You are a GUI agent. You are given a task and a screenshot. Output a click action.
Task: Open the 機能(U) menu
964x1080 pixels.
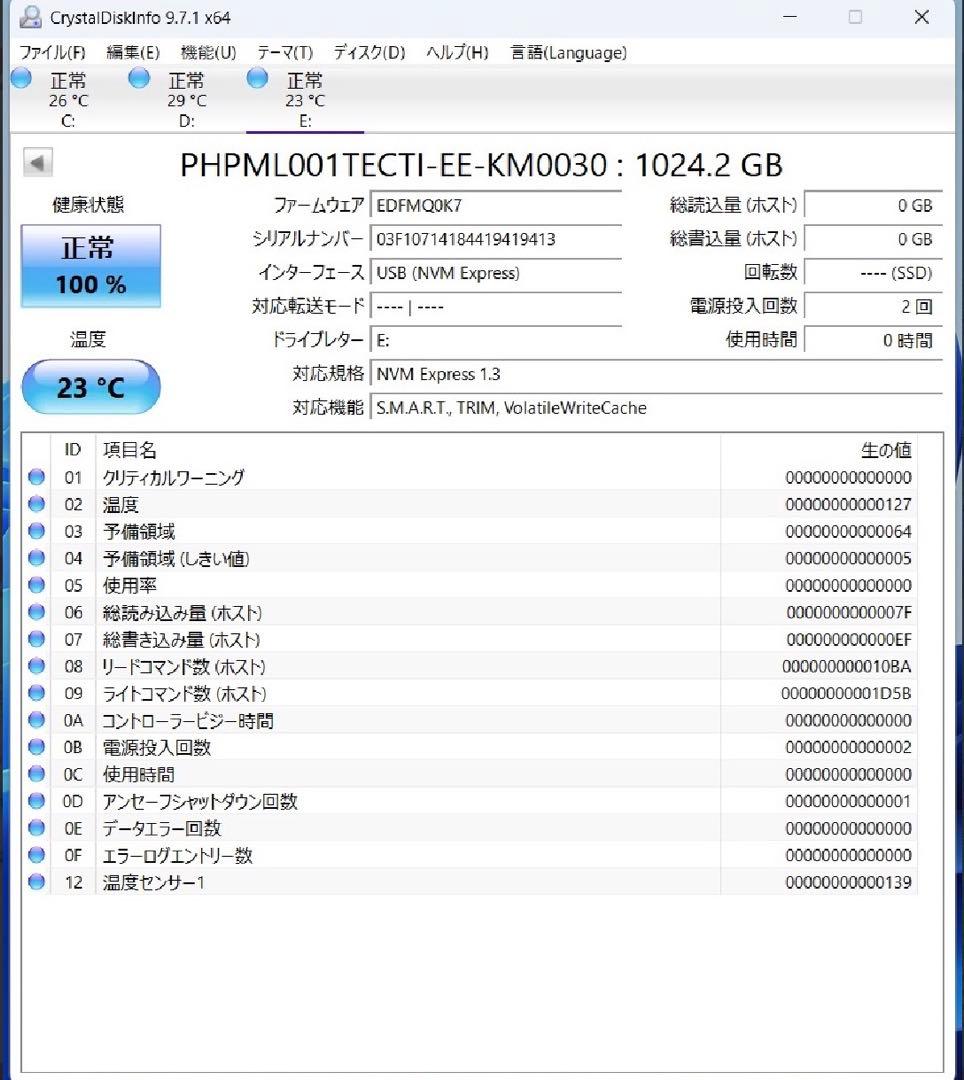(209, 52)
